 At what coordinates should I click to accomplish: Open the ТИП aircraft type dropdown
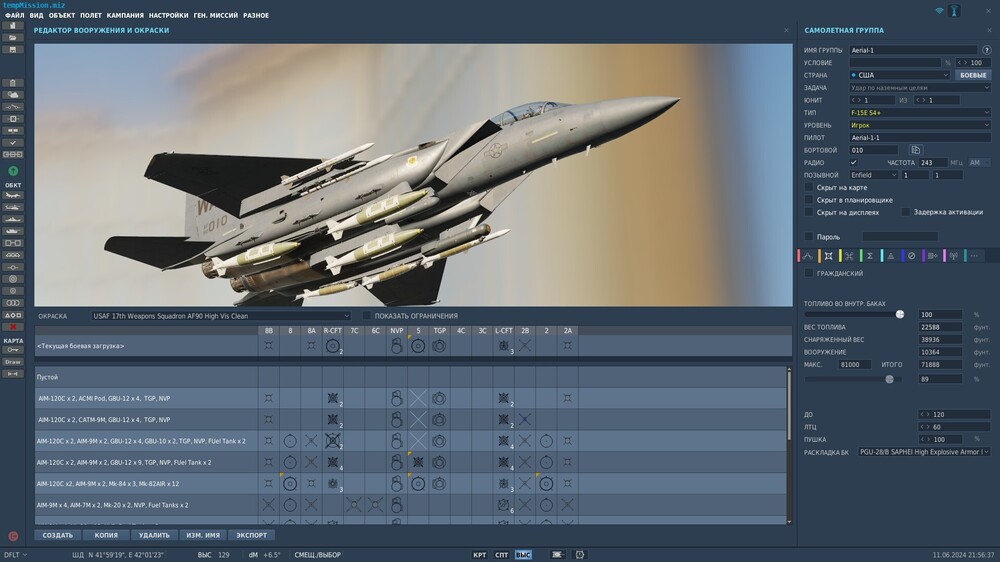click(x=919, y=113)
